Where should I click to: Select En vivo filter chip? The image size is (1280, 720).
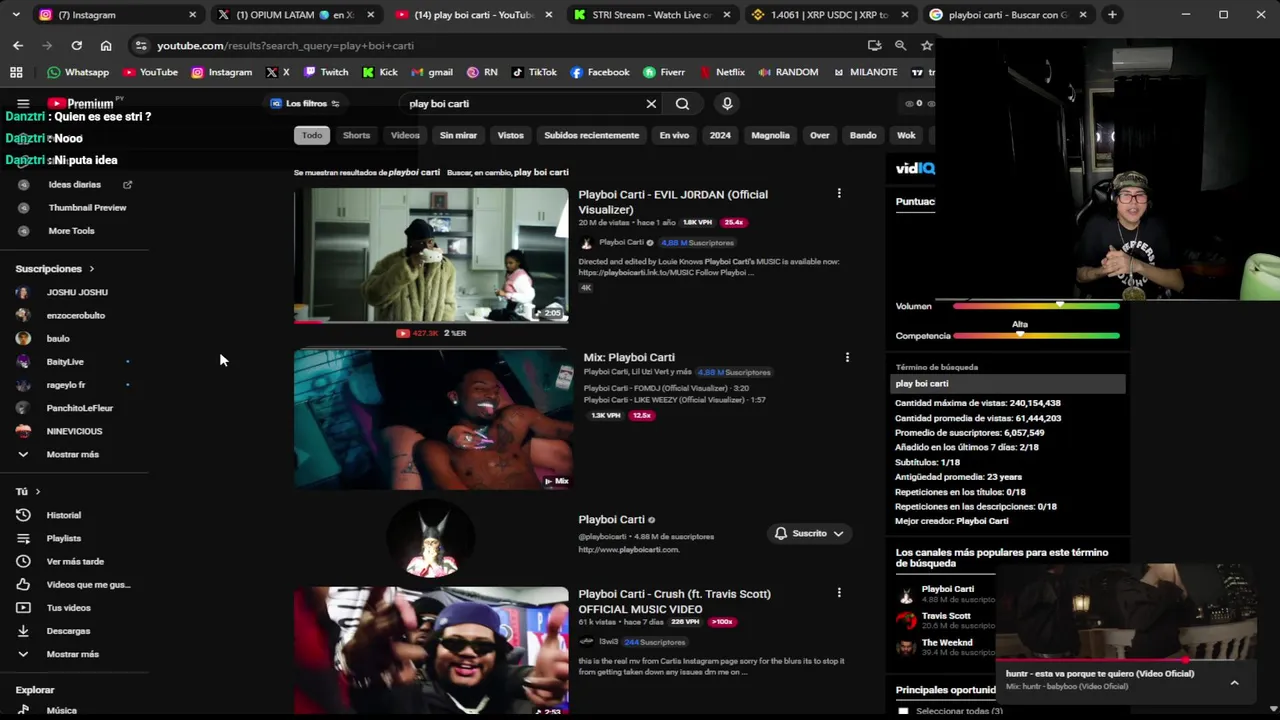674,135
